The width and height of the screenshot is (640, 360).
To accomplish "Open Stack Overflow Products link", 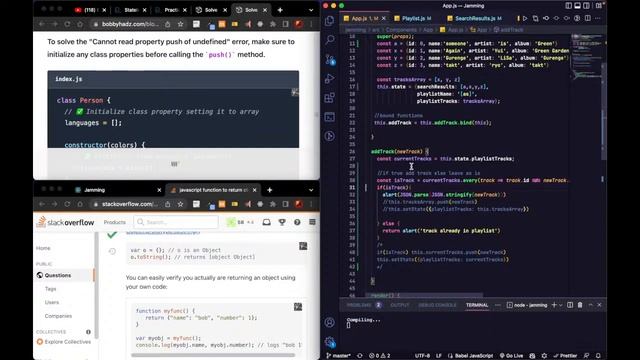I will (x=115, y=222).
